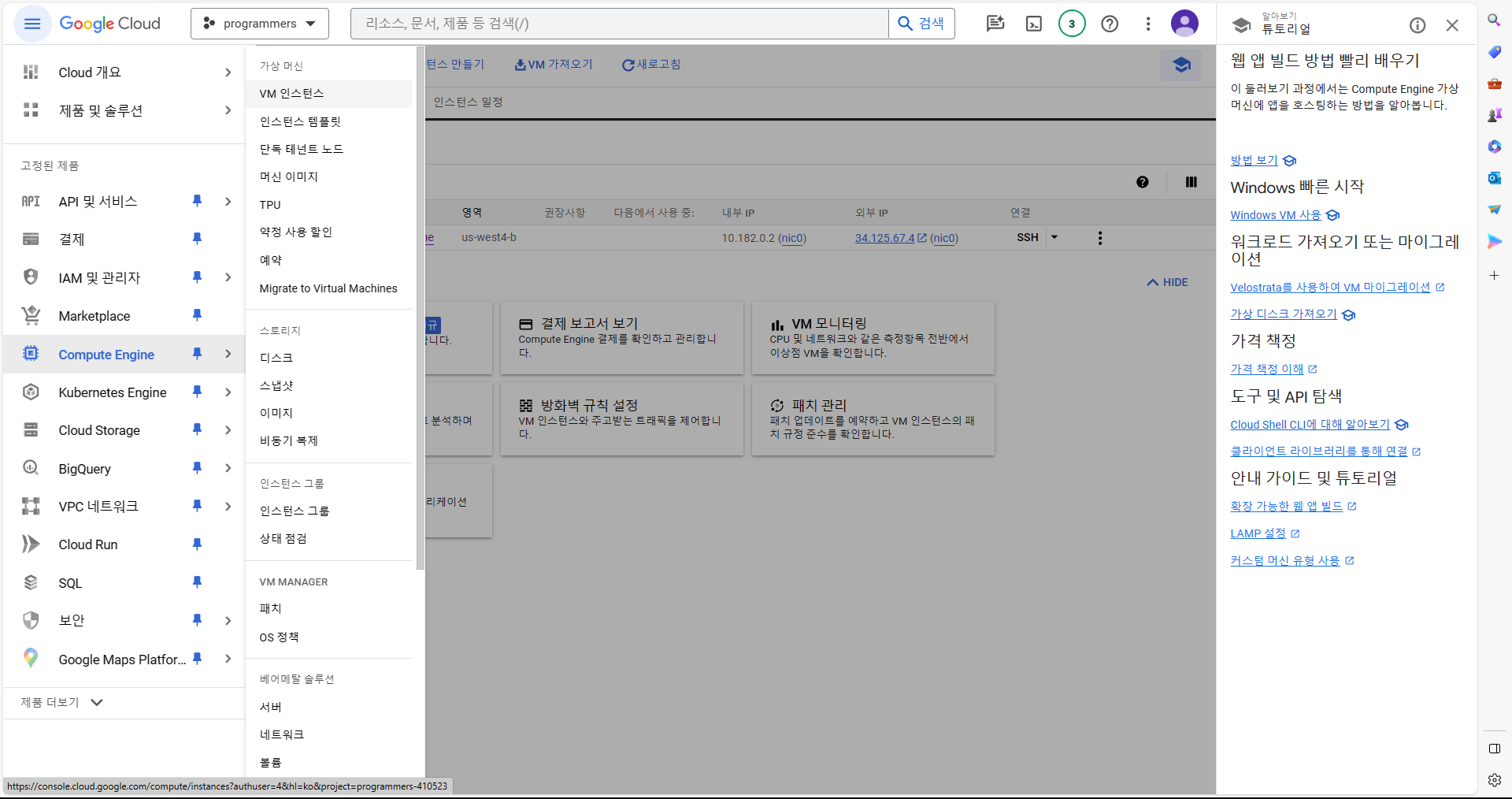Unpin VPC 네트워크 from pinned products

point(197,505)
